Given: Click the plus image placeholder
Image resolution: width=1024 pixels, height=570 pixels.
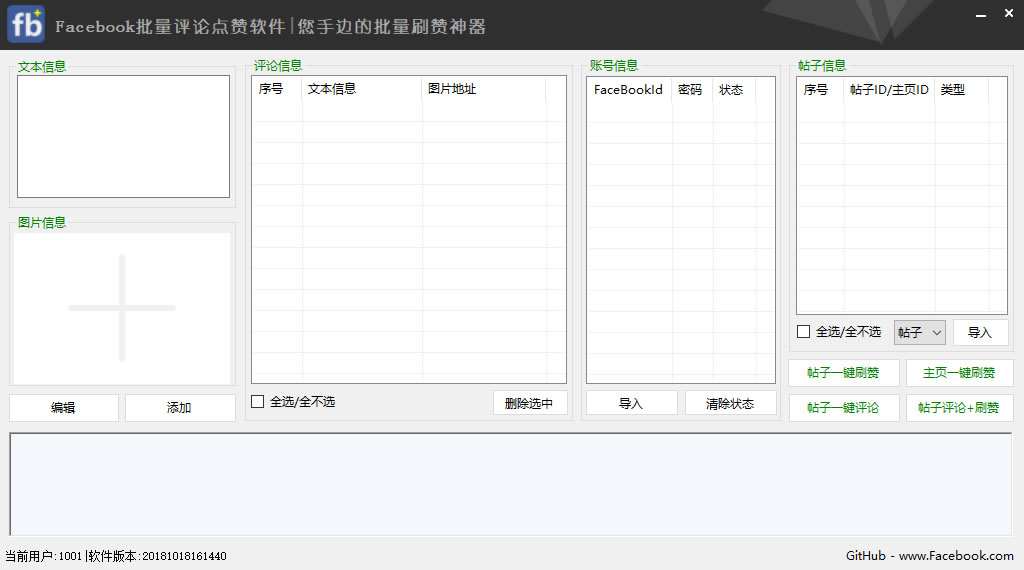Looking at the screenshot, I should (122, 308).
